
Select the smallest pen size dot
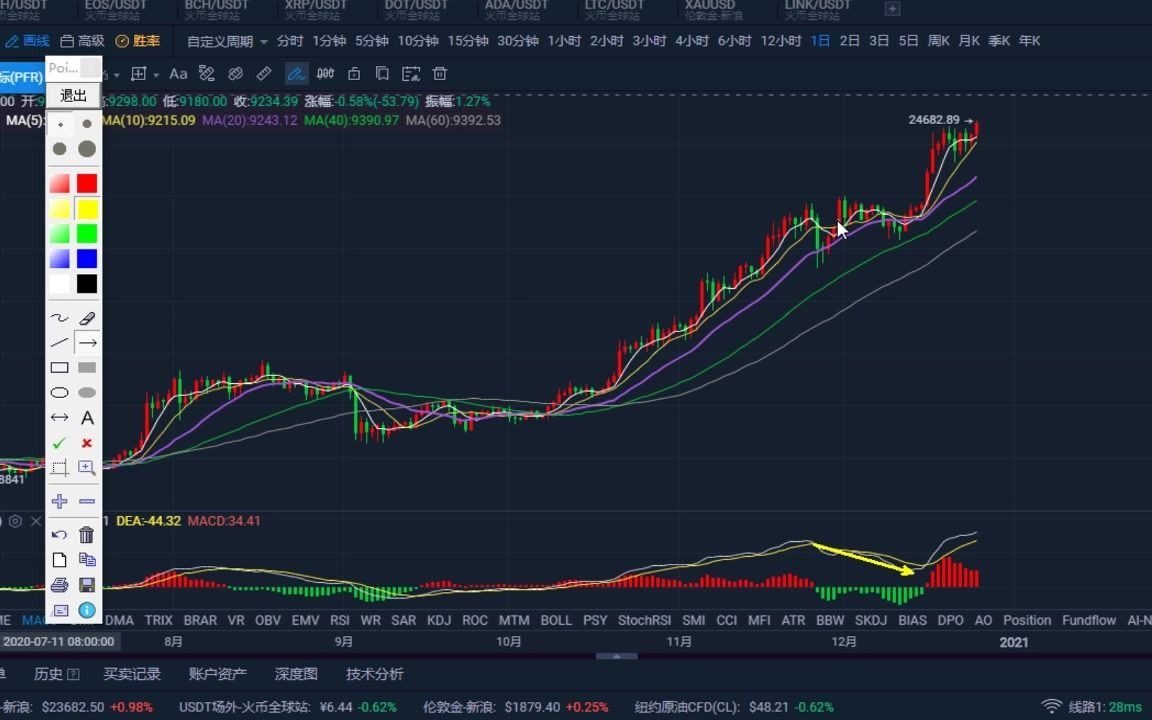[x=60, y=124]
